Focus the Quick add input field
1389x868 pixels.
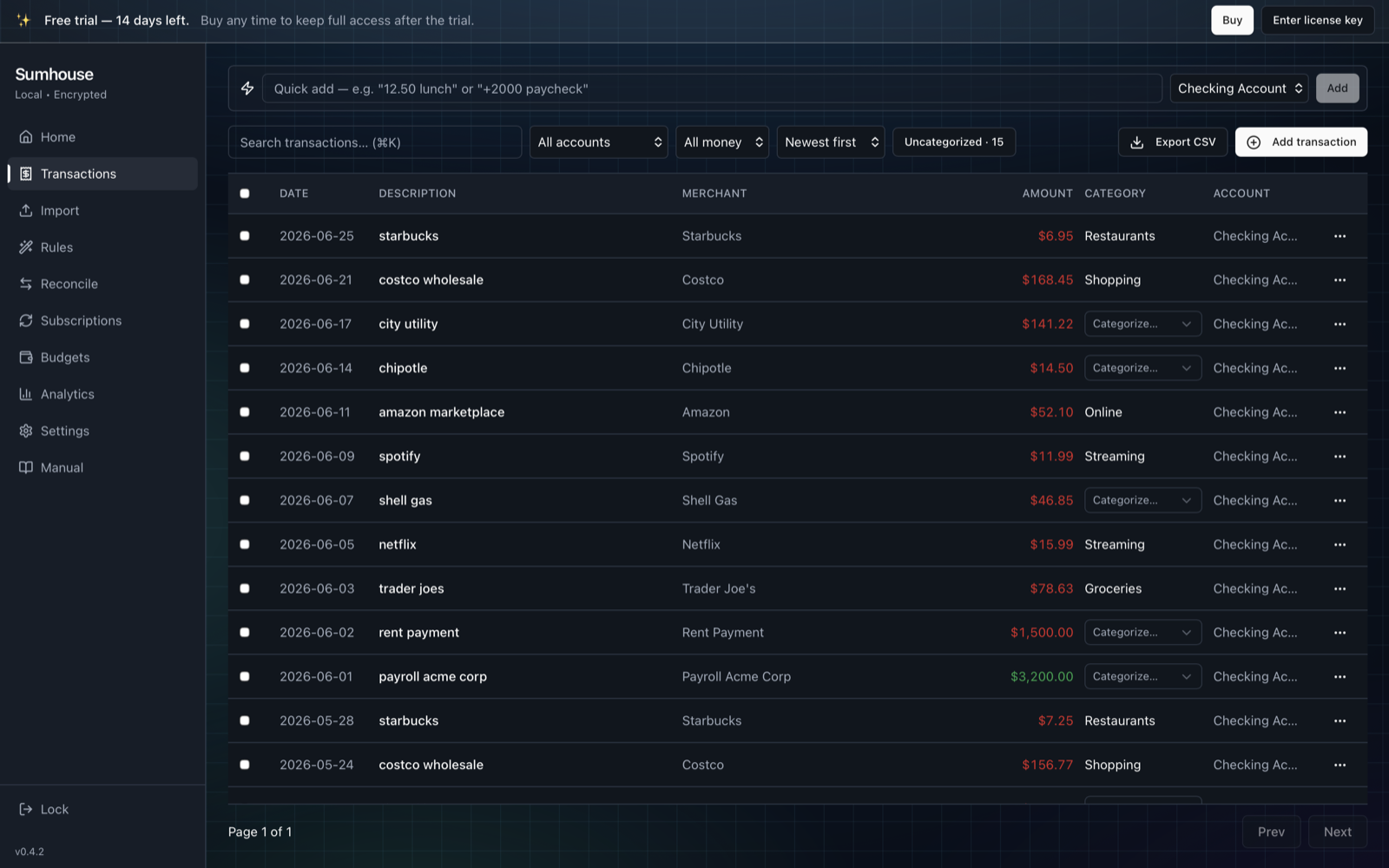click(712, 89)
